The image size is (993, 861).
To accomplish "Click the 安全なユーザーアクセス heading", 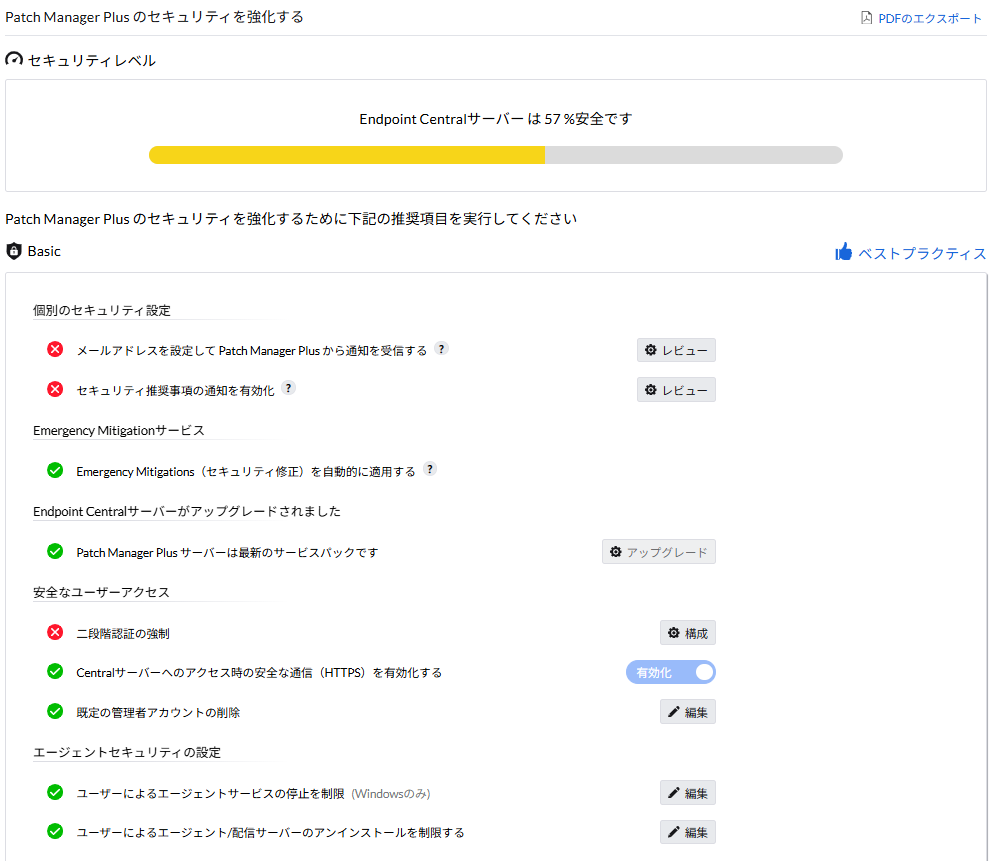I will coord(101,593).
